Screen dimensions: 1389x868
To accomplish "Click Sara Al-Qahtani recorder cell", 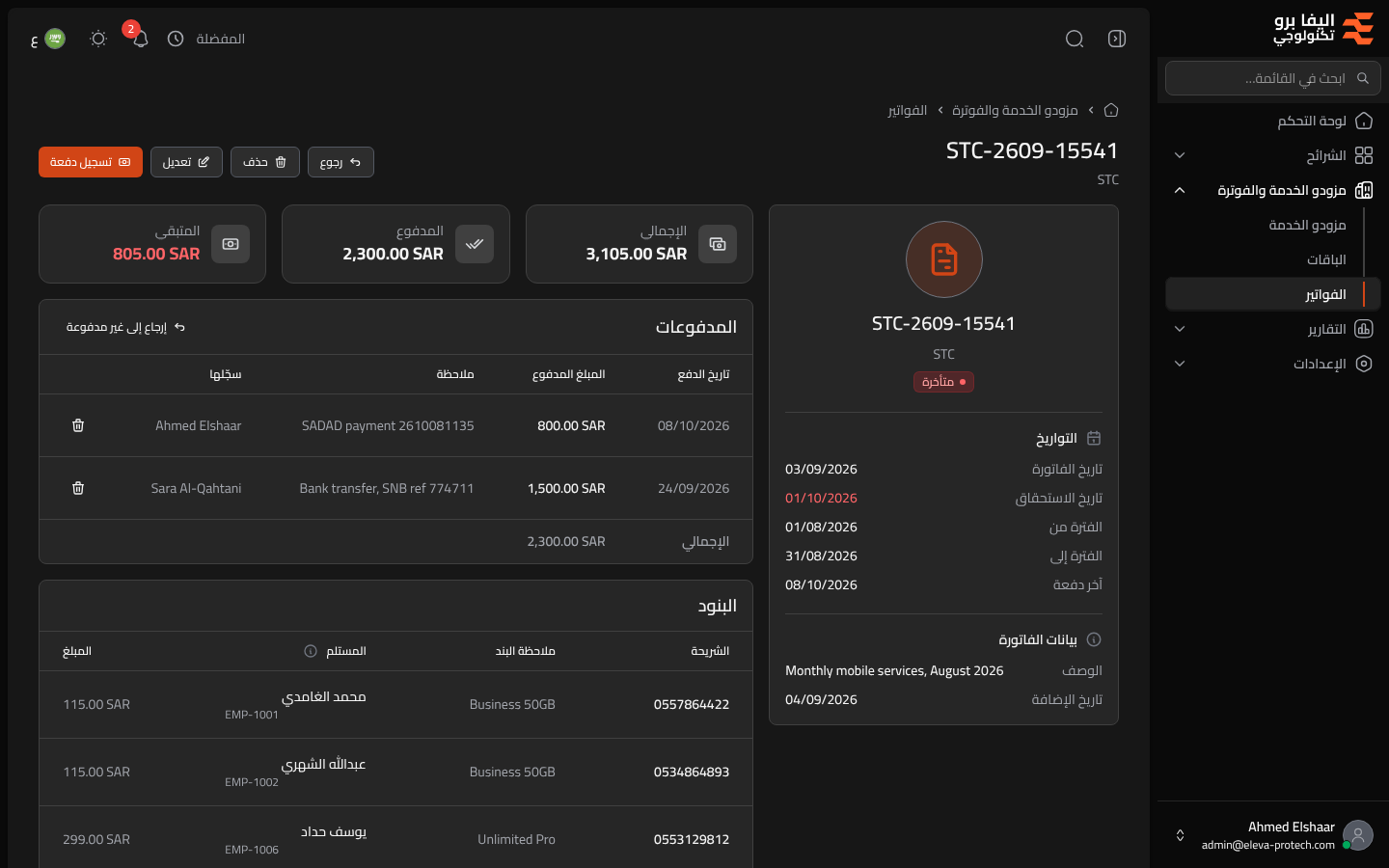I will coord(196,488).
